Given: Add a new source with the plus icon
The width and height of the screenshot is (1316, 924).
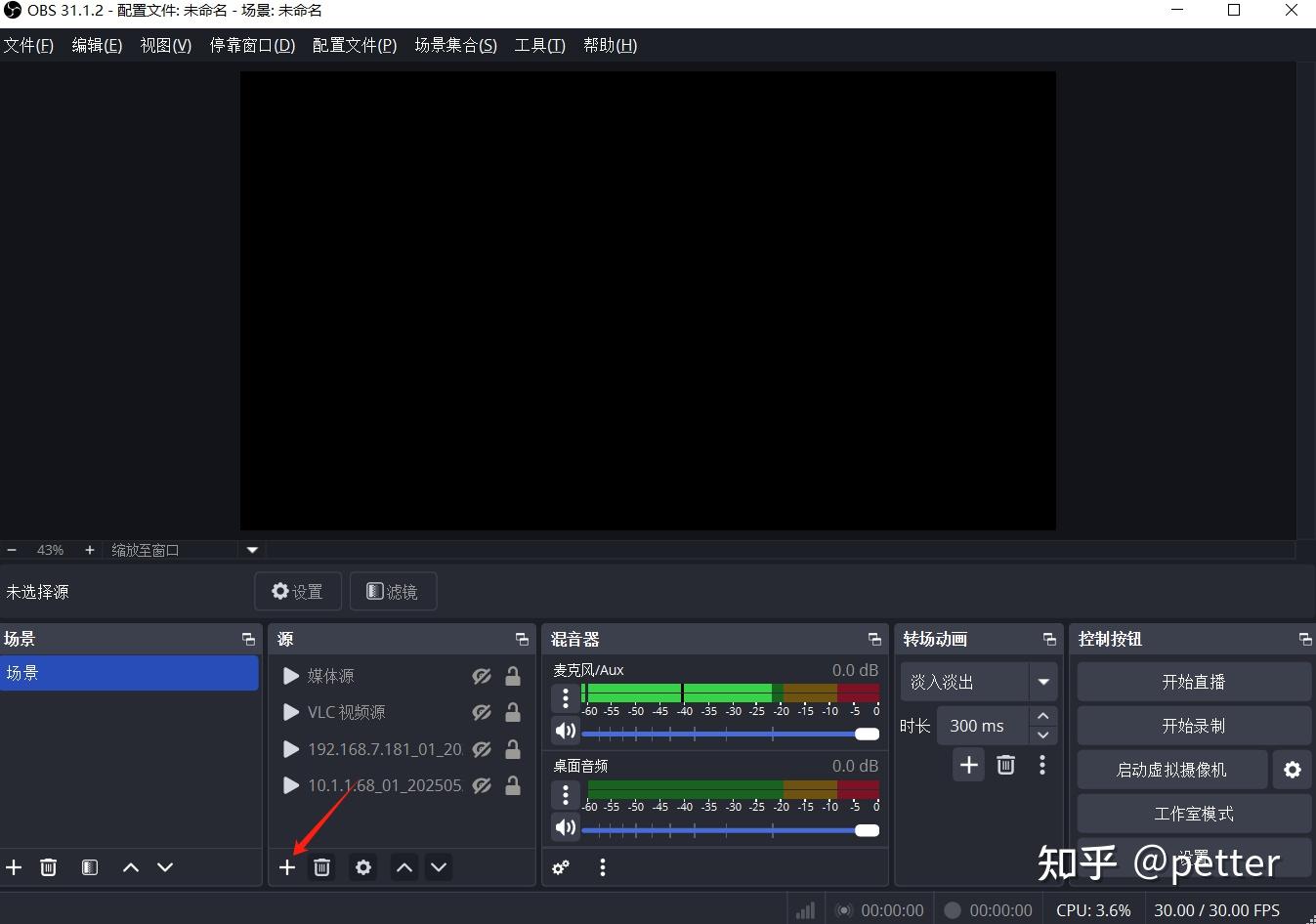Looking at the screenshot, I should pyautogui.click(x=287, y=867).
